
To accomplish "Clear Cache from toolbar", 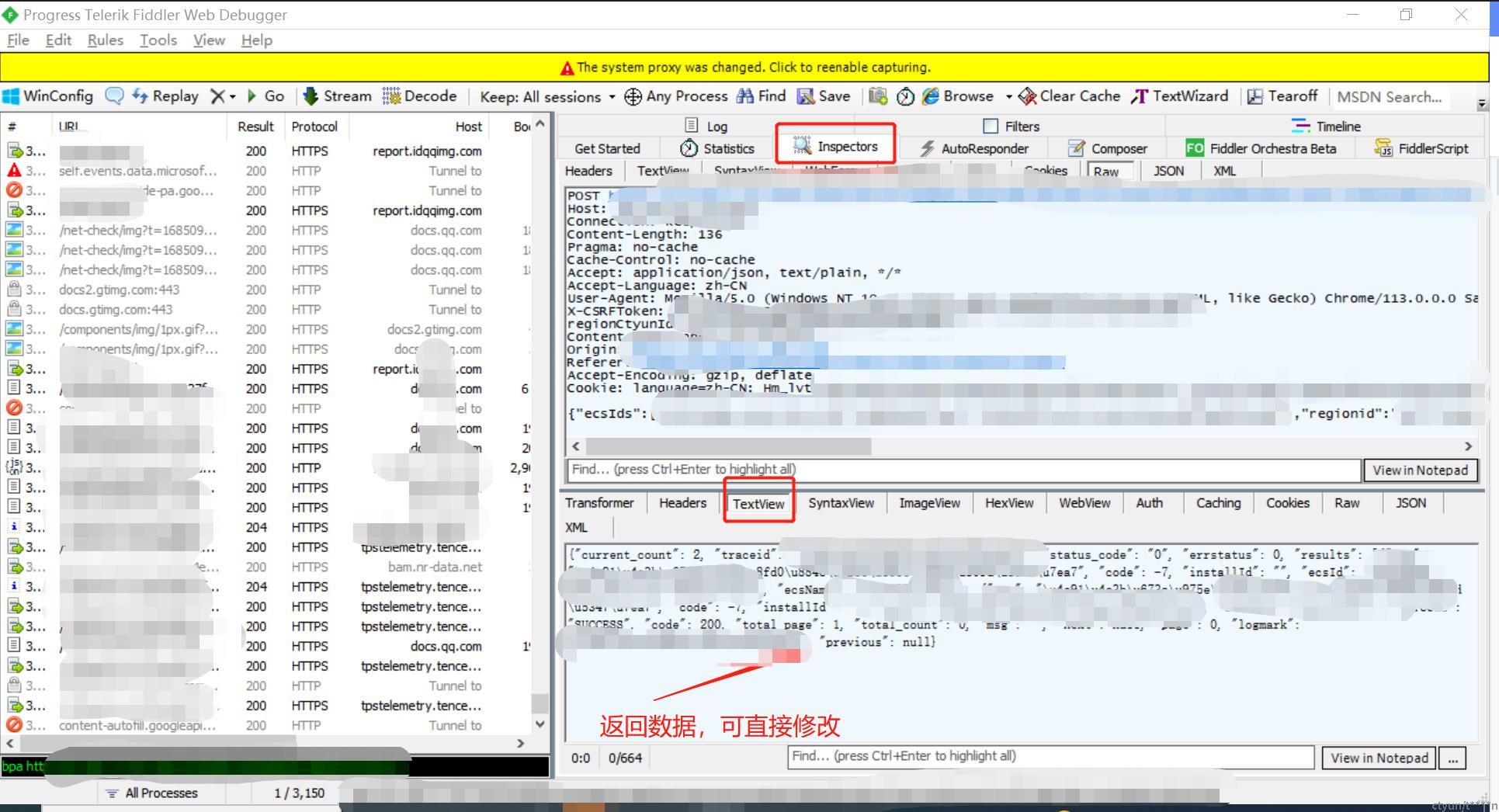I will (x=1070, y=96).
